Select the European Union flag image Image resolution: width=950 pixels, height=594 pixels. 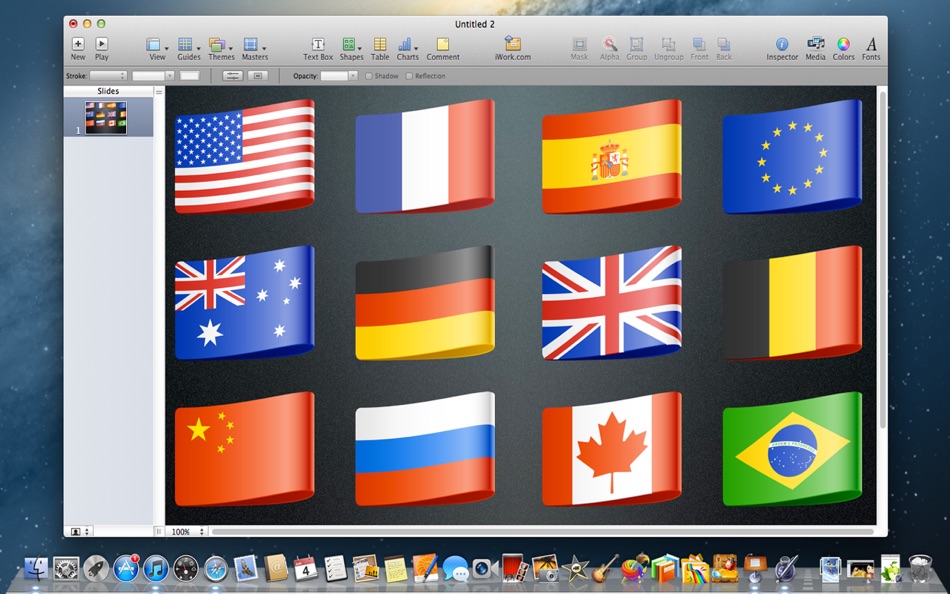792,156
